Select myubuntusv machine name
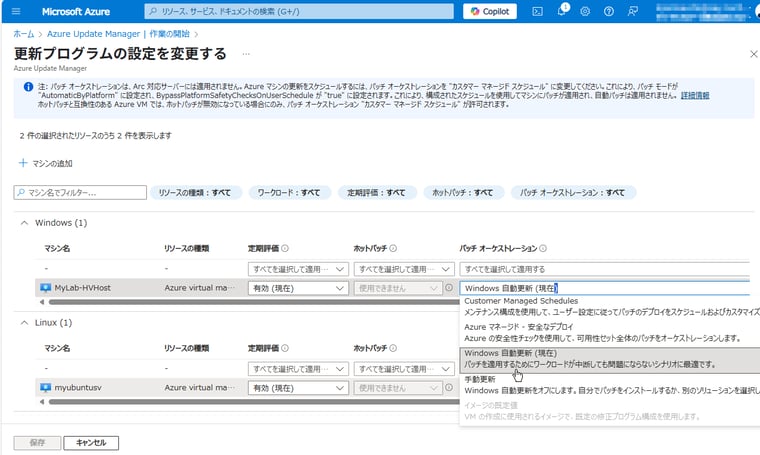760x455 pixels. point(78,388)
